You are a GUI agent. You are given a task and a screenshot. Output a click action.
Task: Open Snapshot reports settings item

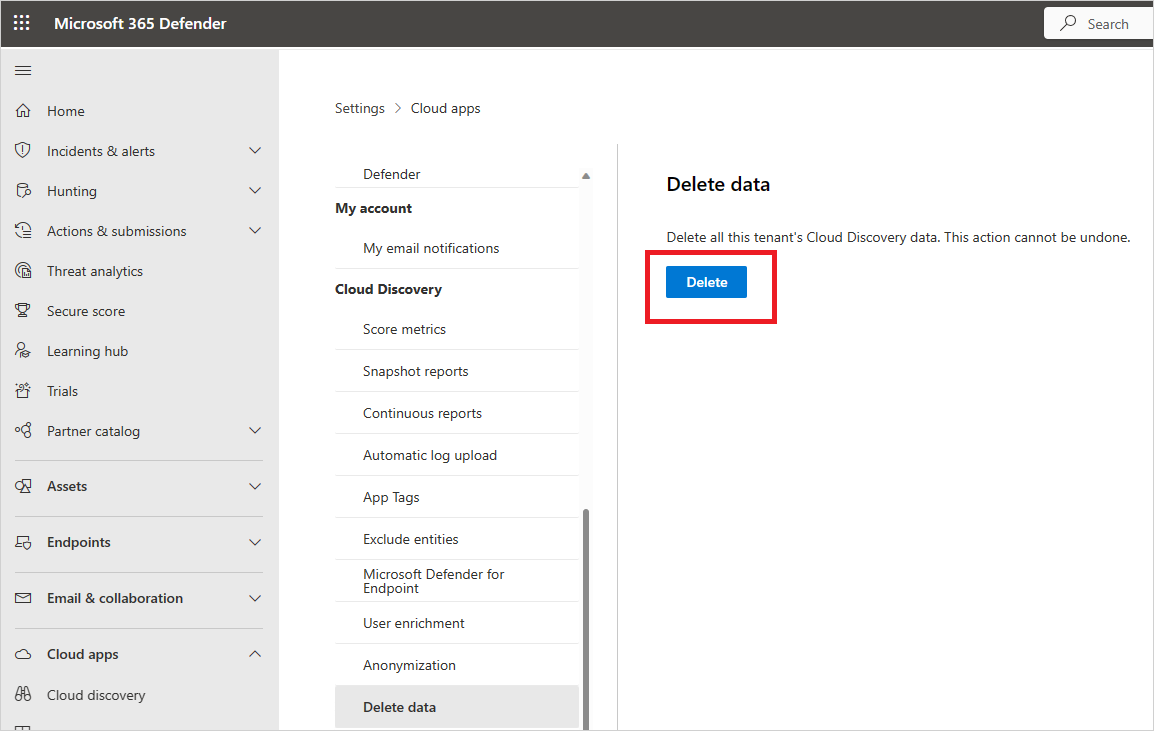click(x=415, y=371)
